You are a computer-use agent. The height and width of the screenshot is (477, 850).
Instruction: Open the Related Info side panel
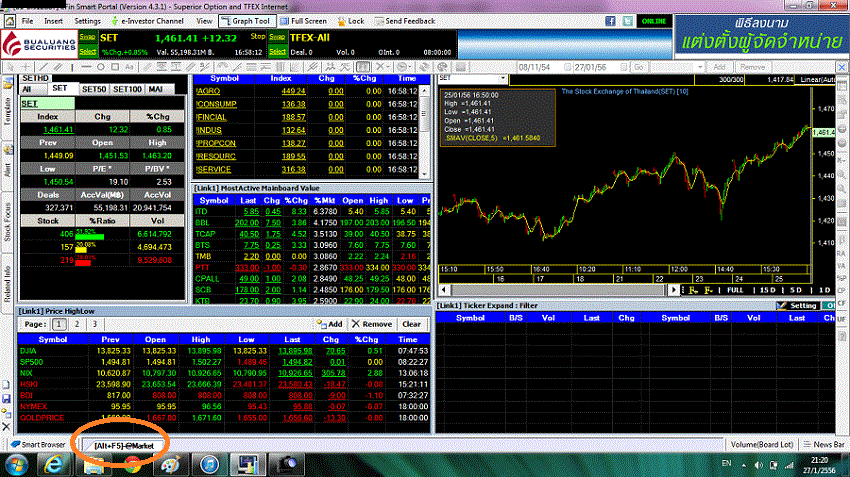(7, 285)
